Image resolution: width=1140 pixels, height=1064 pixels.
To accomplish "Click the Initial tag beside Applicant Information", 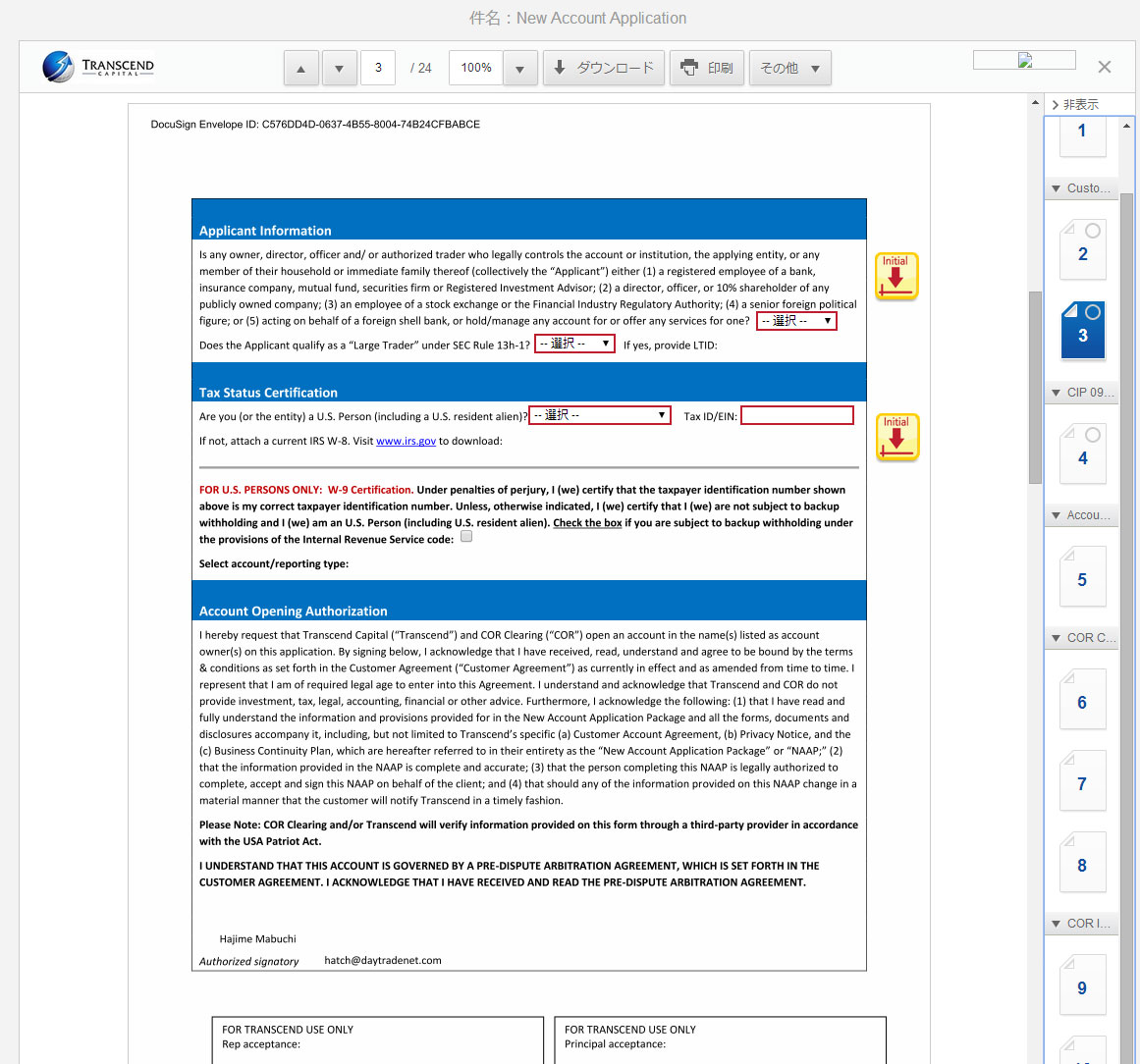I will [896, 276].
